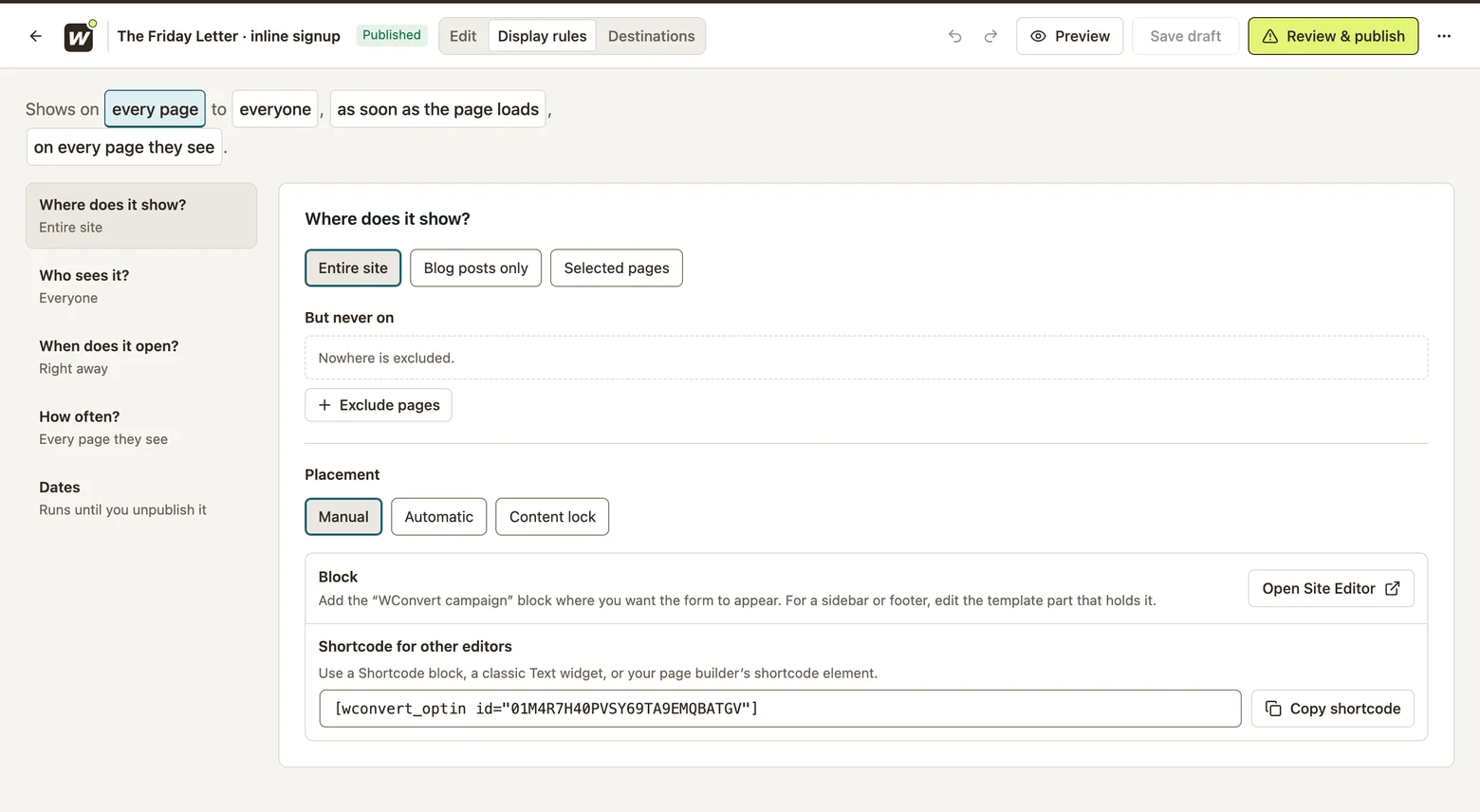1480x812 pixels.
Task: Open the WConvert logo home icon
Action: pyautogui.click(x=79, y=37)
